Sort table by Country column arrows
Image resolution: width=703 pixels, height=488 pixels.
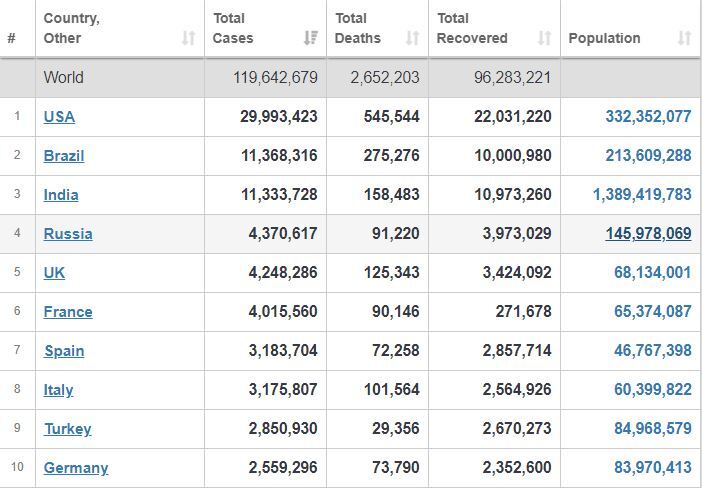click(x=188, y=38)
